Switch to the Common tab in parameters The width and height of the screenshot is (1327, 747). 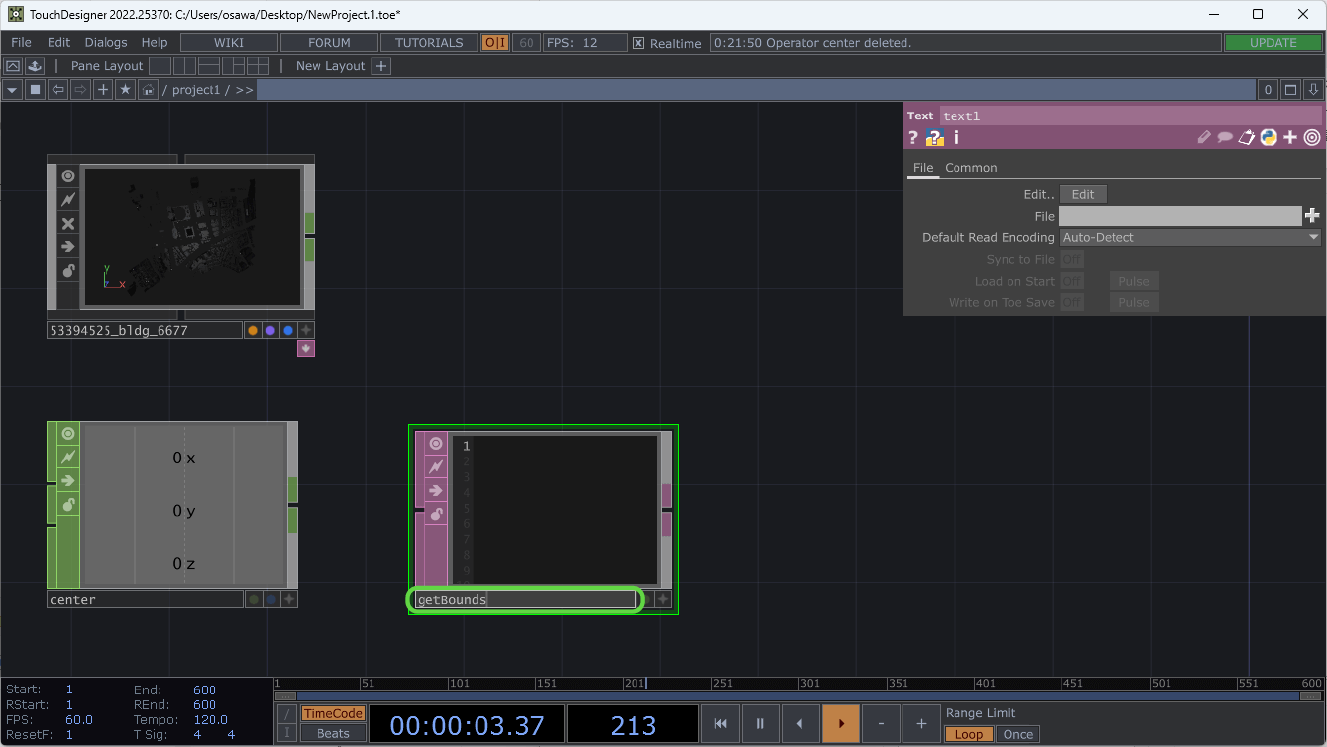[x=970, y=167]
